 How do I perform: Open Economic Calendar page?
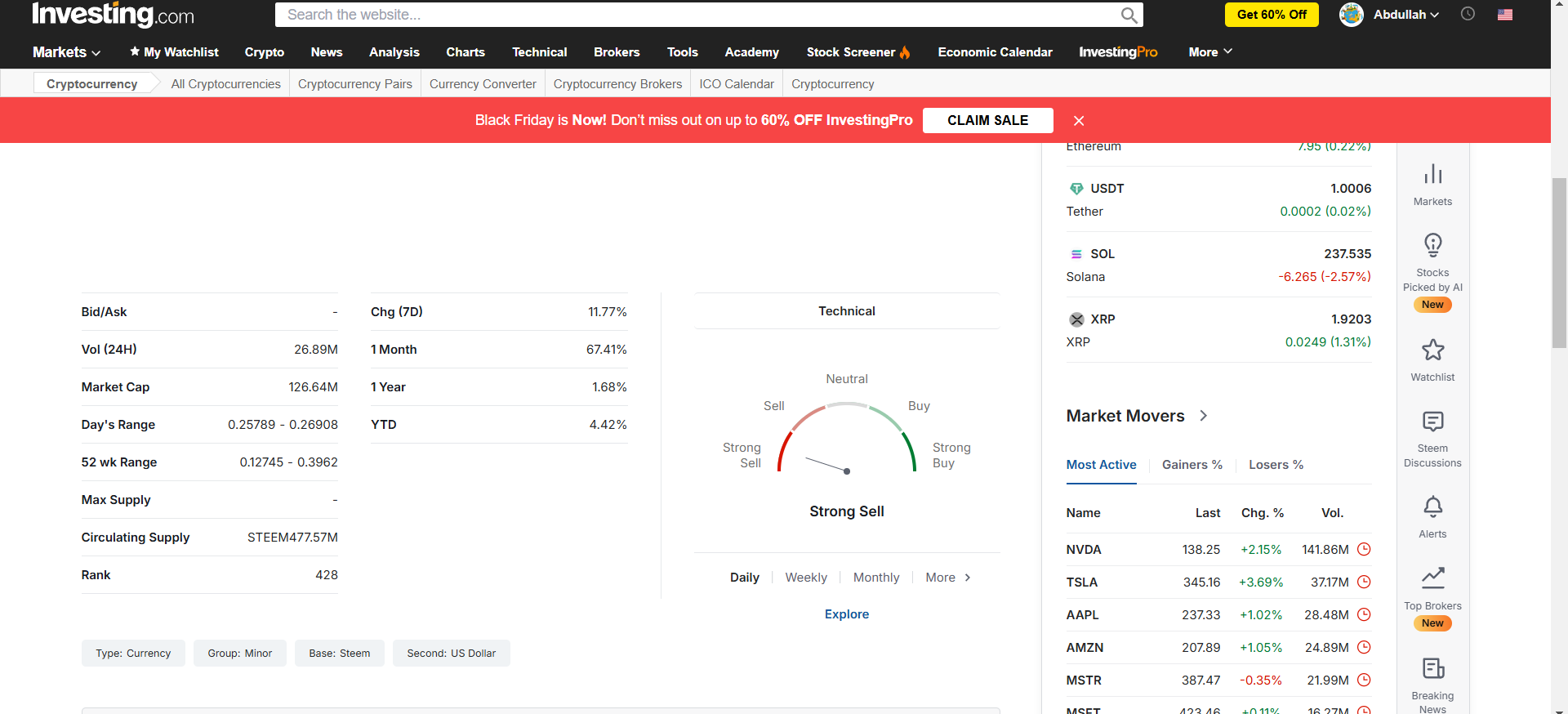coord(996,52)
